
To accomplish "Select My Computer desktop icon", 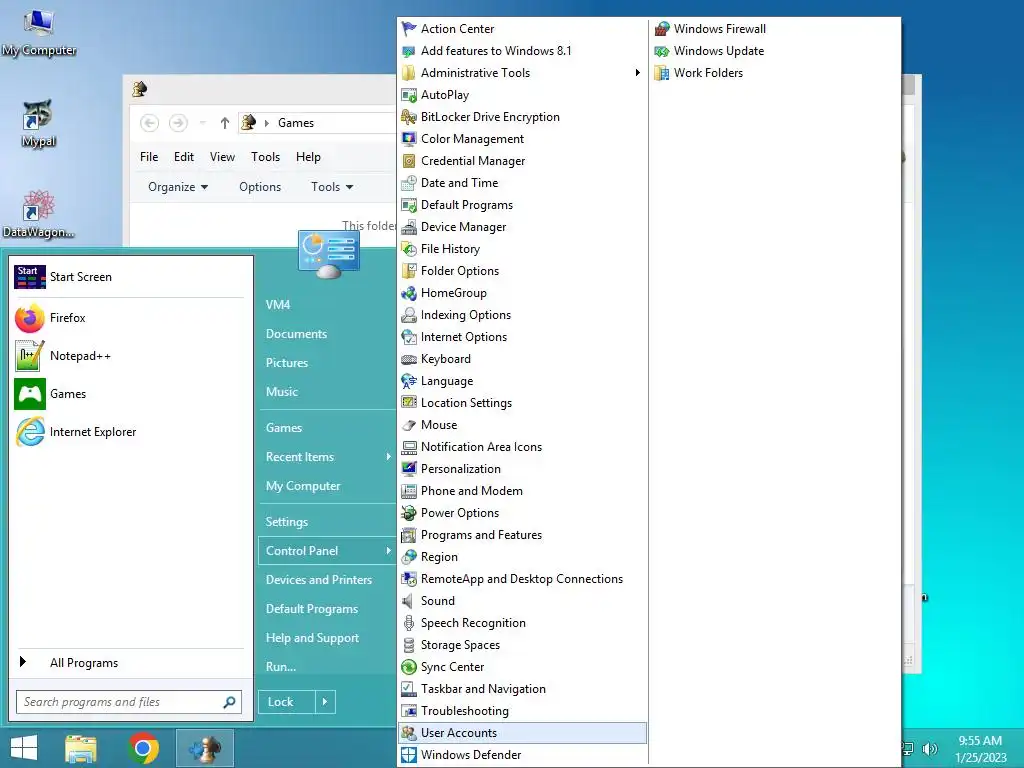I will [x=39, y=33].
